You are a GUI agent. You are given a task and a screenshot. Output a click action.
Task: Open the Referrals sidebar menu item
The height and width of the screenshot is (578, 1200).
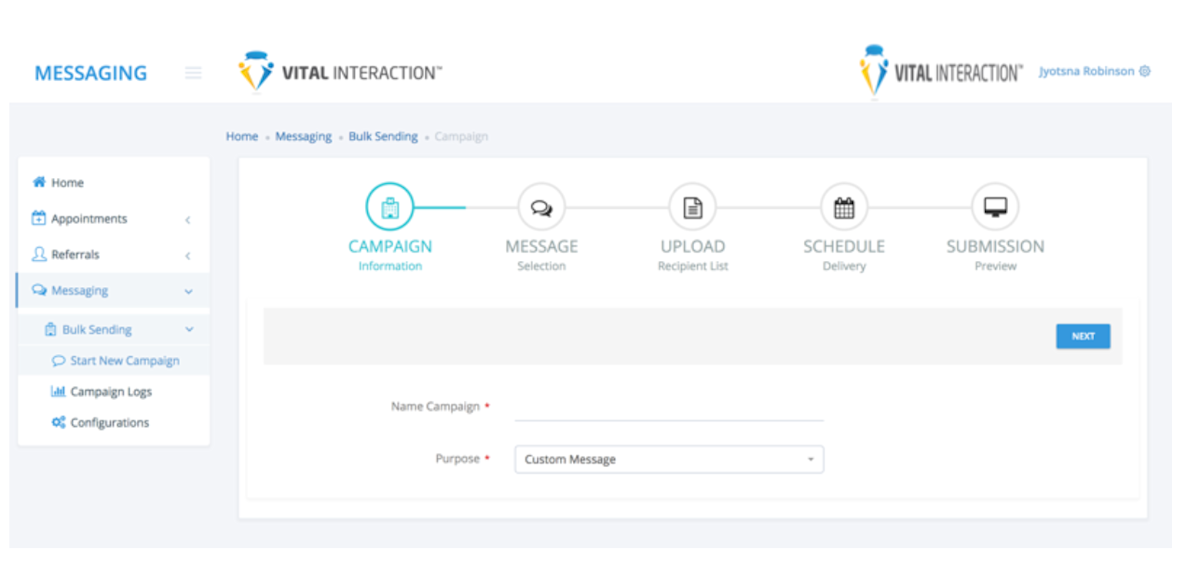tap(114, 255)
